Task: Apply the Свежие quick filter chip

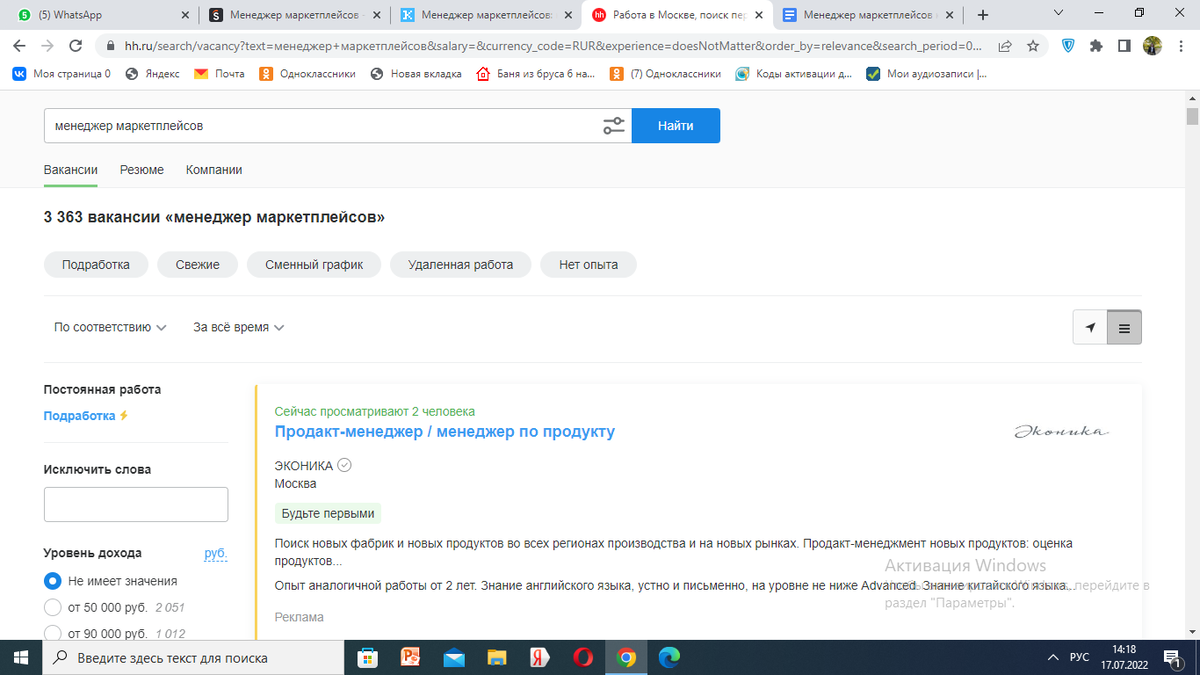Action: (x=198, y=265)
